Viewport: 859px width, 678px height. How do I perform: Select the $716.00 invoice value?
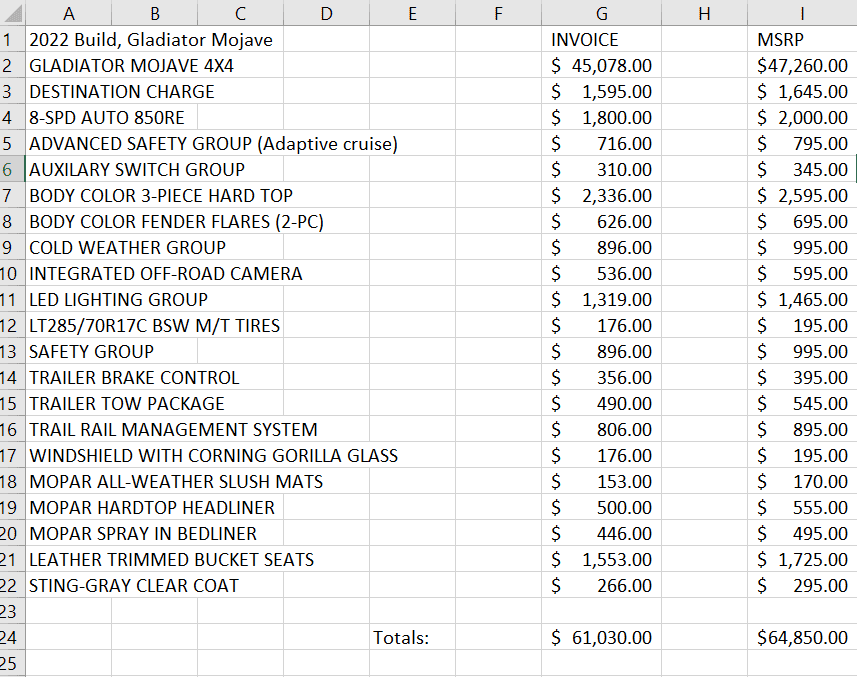pyautogui.click(x=602, y=143)
